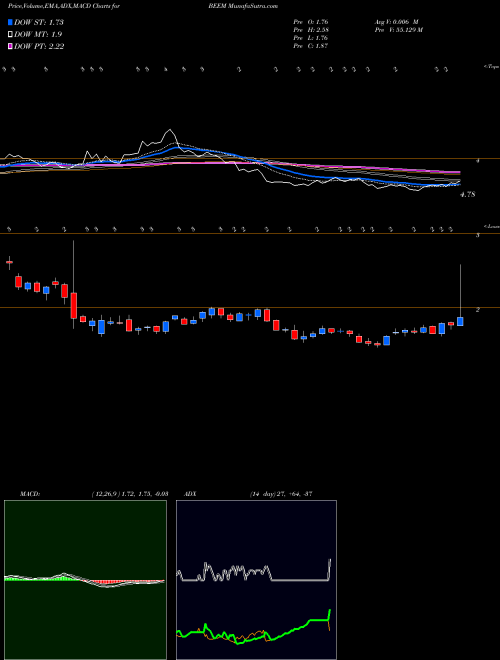The image size is (500, 660).
Task: Click the white DOW MT legend swatch
Action: click(x=11, y=35)
